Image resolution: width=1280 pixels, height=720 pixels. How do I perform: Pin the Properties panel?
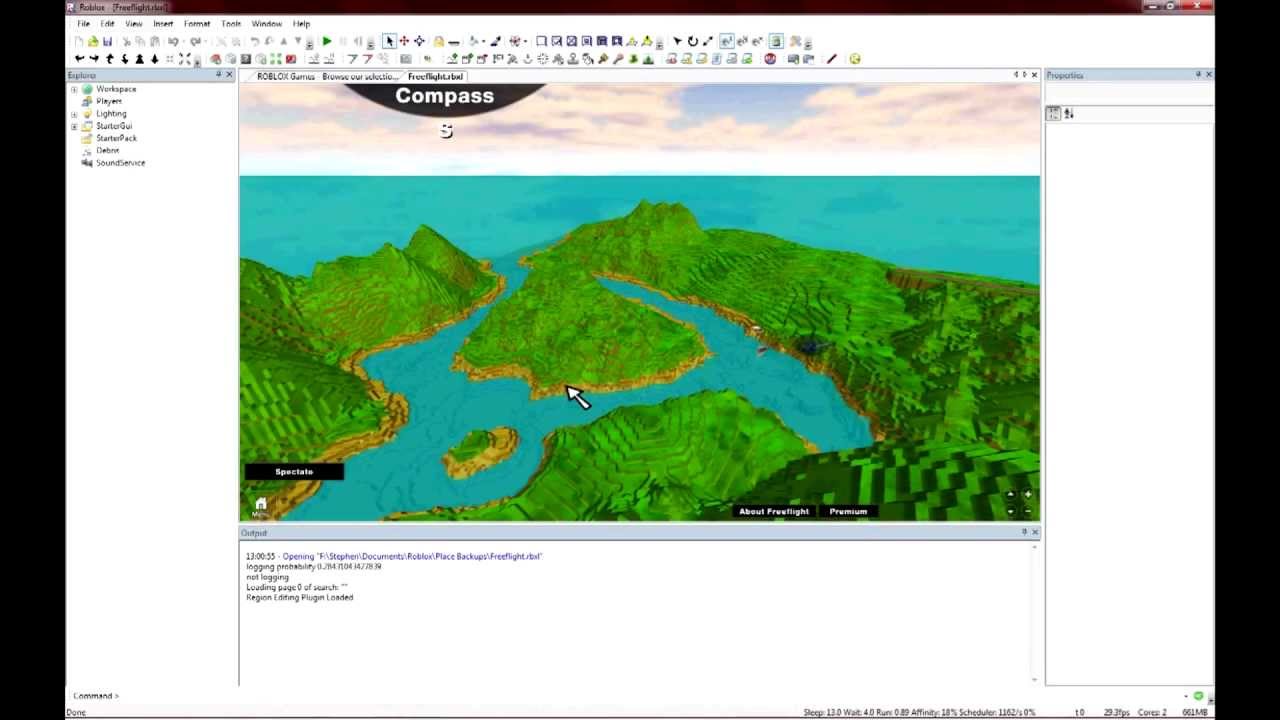(1198, 75)
